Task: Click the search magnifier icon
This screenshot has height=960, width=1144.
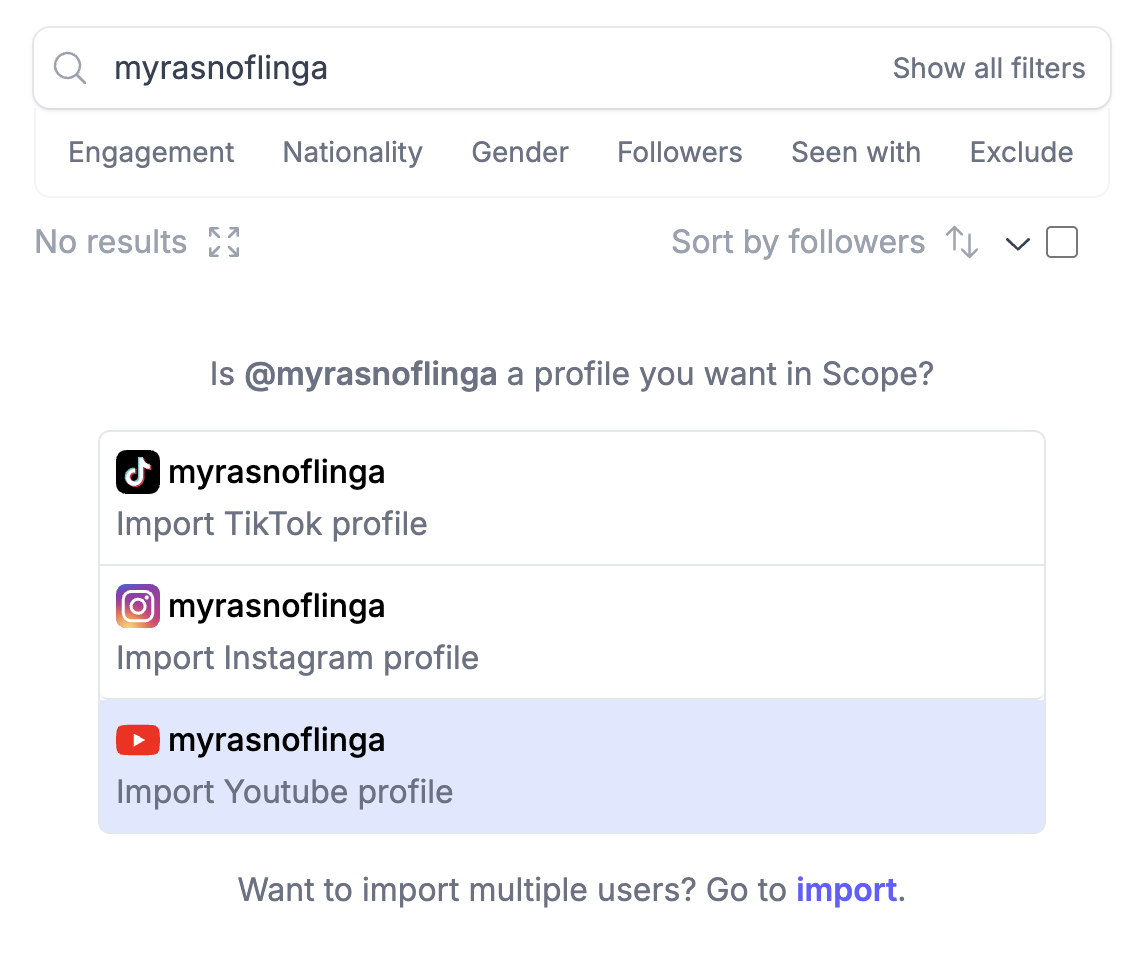Action: 70,68
